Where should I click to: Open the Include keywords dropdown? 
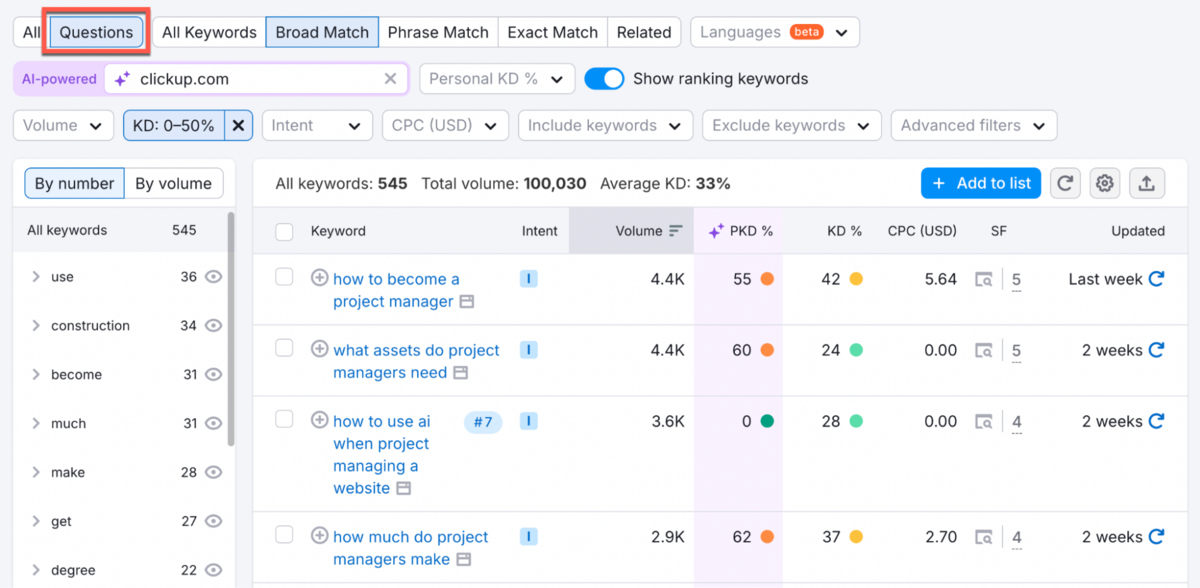605,125
